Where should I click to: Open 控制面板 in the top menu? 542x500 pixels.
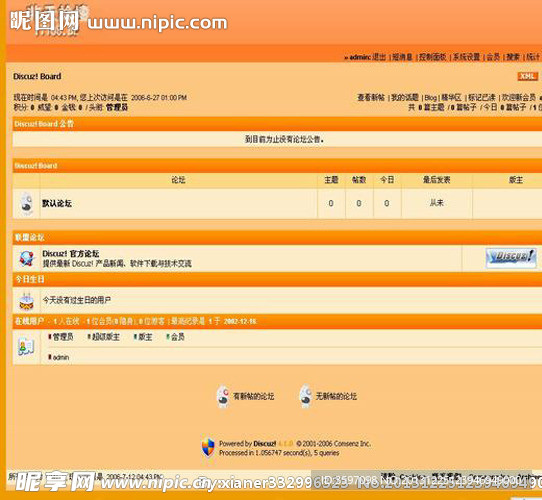tap(432, 57)
